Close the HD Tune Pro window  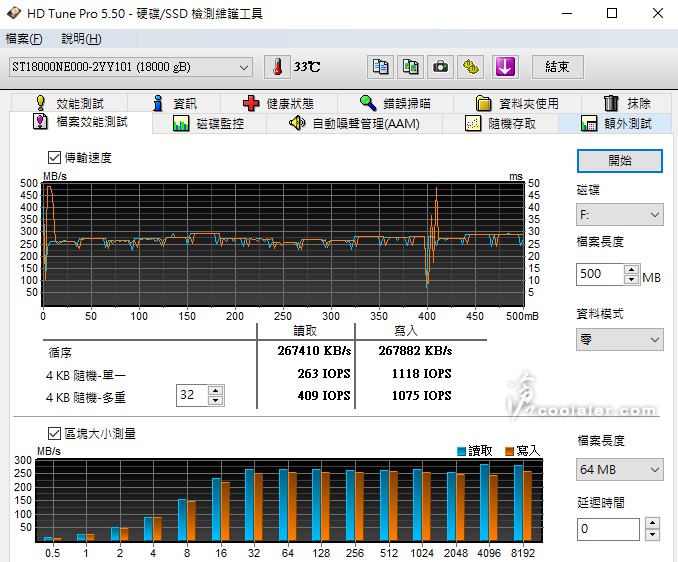pos(658,13)
